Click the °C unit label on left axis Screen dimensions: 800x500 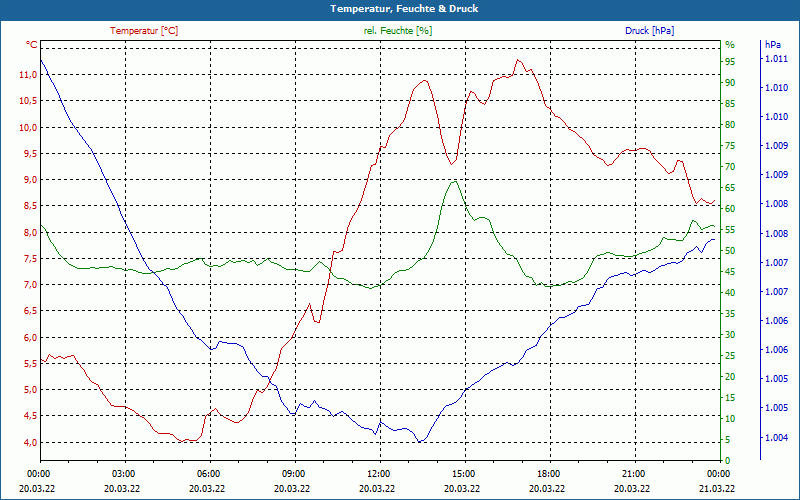point(32,45)
